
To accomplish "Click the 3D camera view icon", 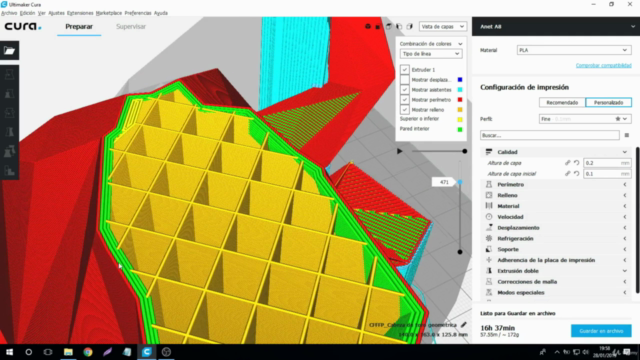I will point(368,27).
